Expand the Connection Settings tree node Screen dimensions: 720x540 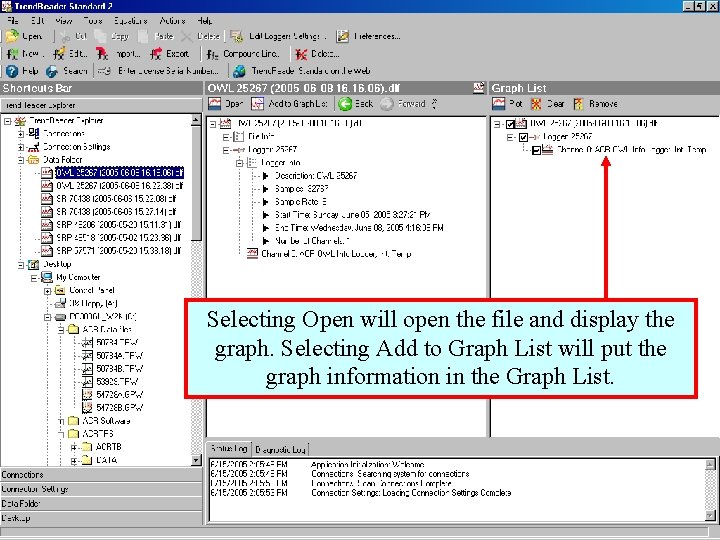[x=21, y=147]
